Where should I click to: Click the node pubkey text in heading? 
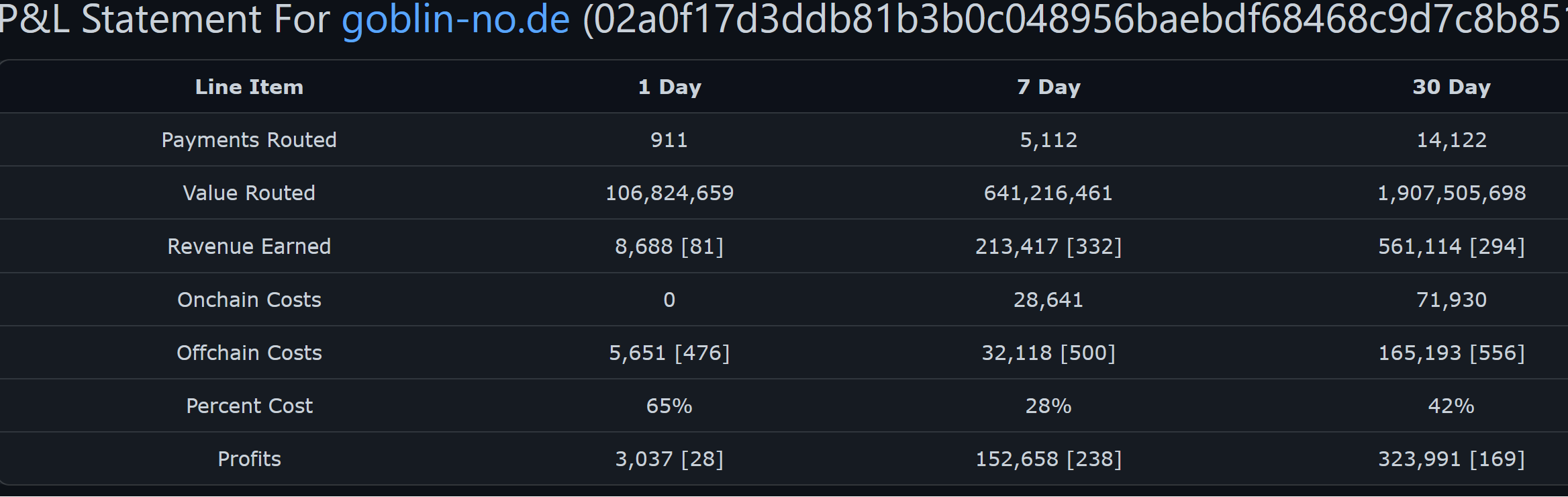tap(1075, 19)
